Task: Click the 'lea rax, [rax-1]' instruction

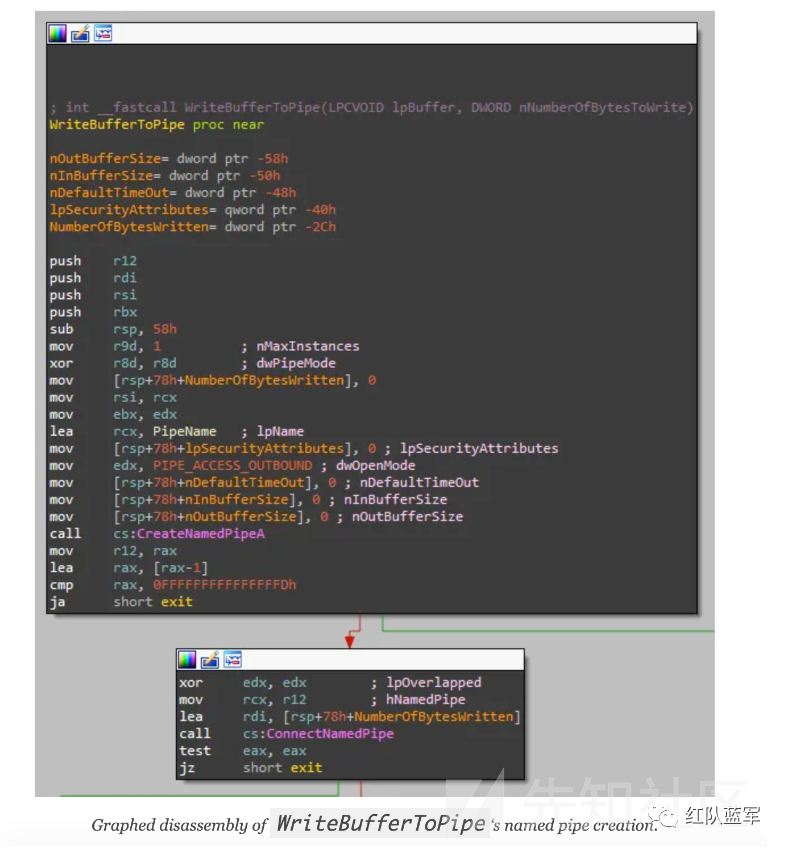Action: pyautogui.click(x=128, y=568)
